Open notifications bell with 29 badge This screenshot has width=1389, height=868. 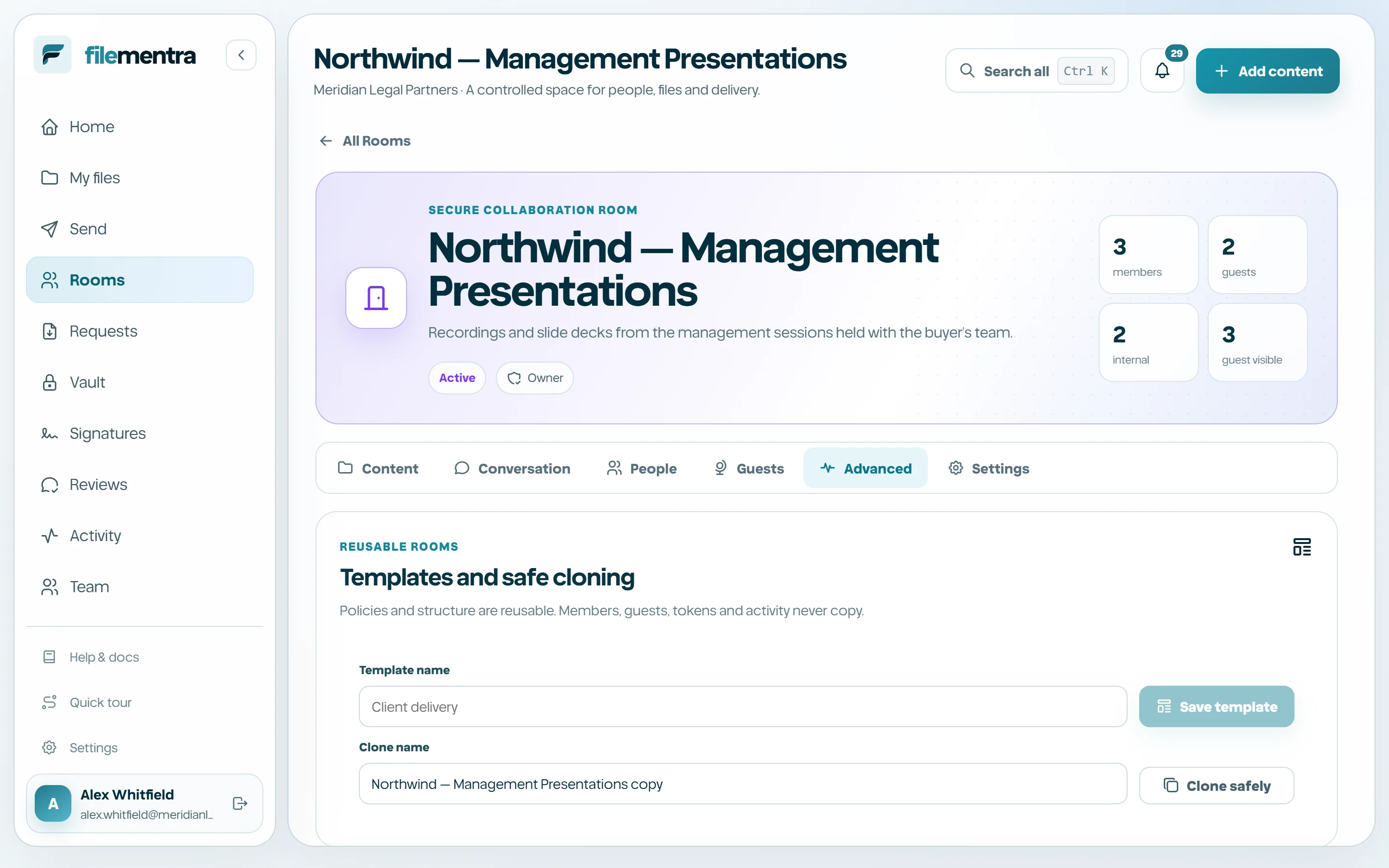click(1162, 70)
